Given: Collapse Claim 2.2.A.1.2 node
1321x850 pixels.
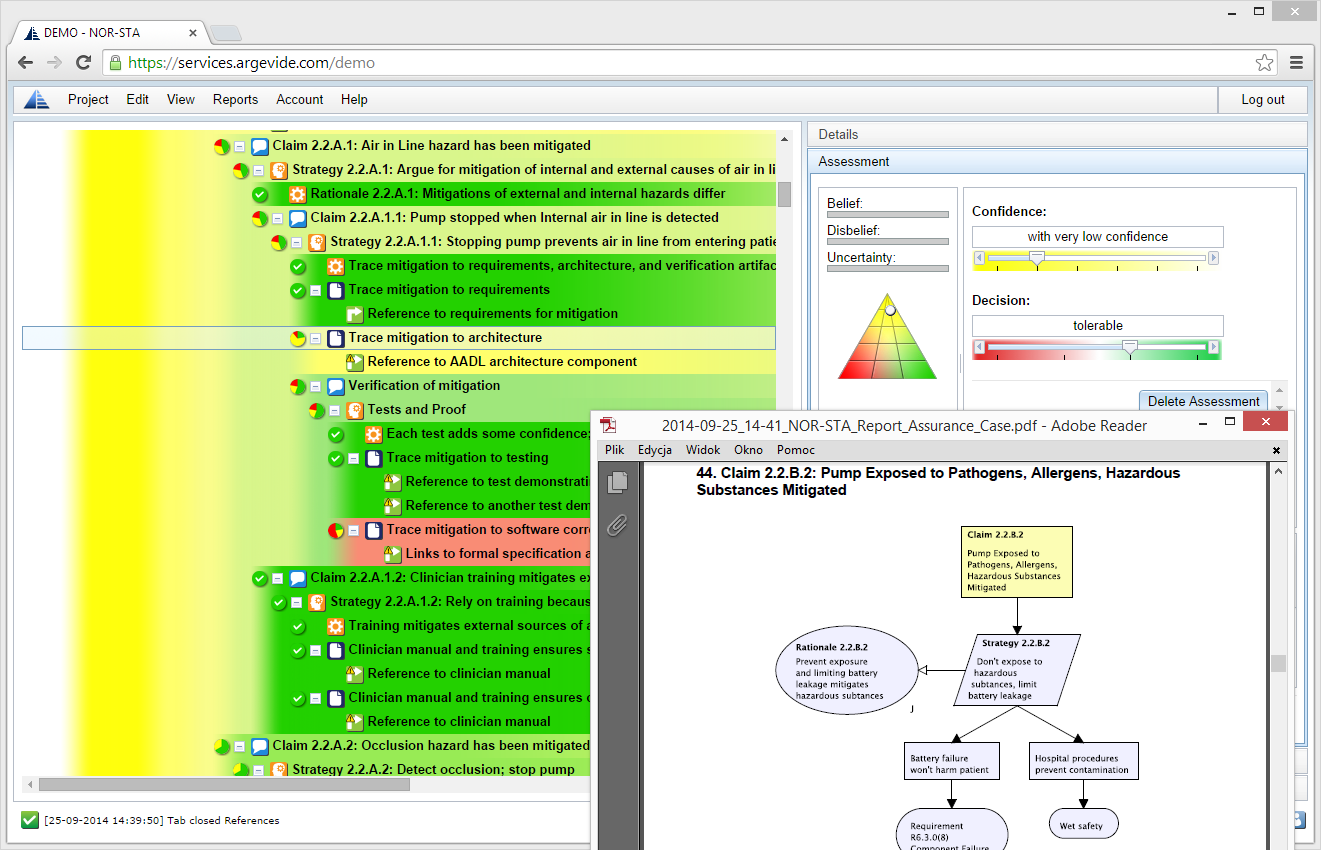Looking at the screenshot, I should [x=278, y=578].
